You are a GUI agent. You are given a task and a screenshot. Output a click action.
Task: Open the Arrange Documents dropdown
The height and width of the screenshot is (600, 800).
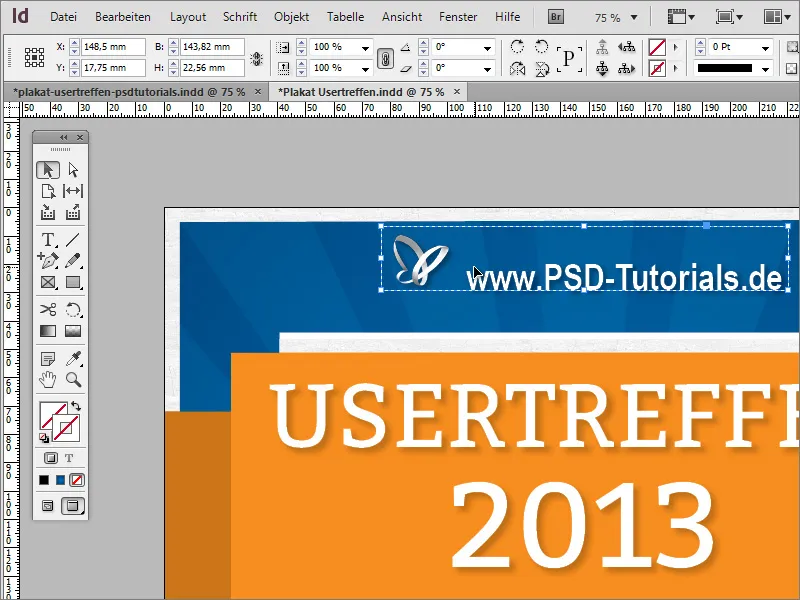pyautogui.click(x=777, y=17)
